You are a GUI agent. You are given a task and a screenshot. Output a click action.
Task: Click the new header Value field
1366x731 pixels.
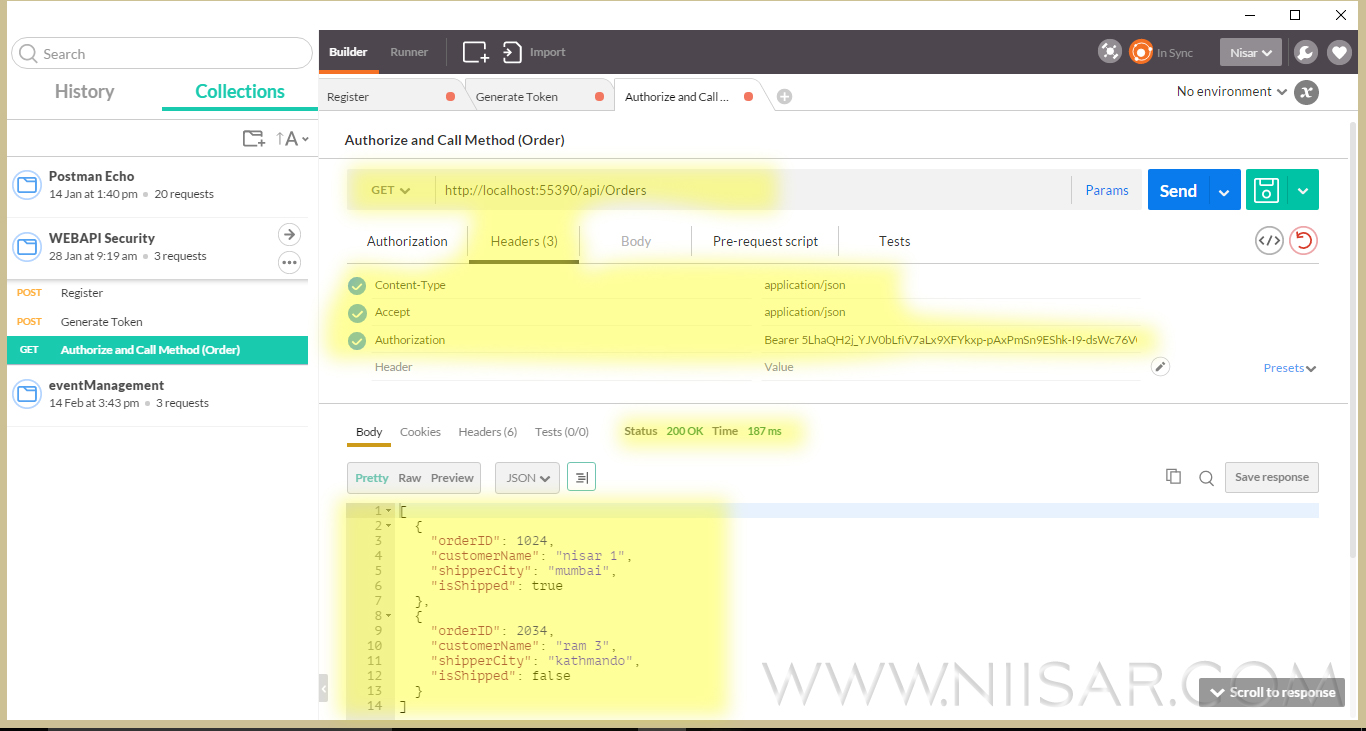(x=950, y=367)
